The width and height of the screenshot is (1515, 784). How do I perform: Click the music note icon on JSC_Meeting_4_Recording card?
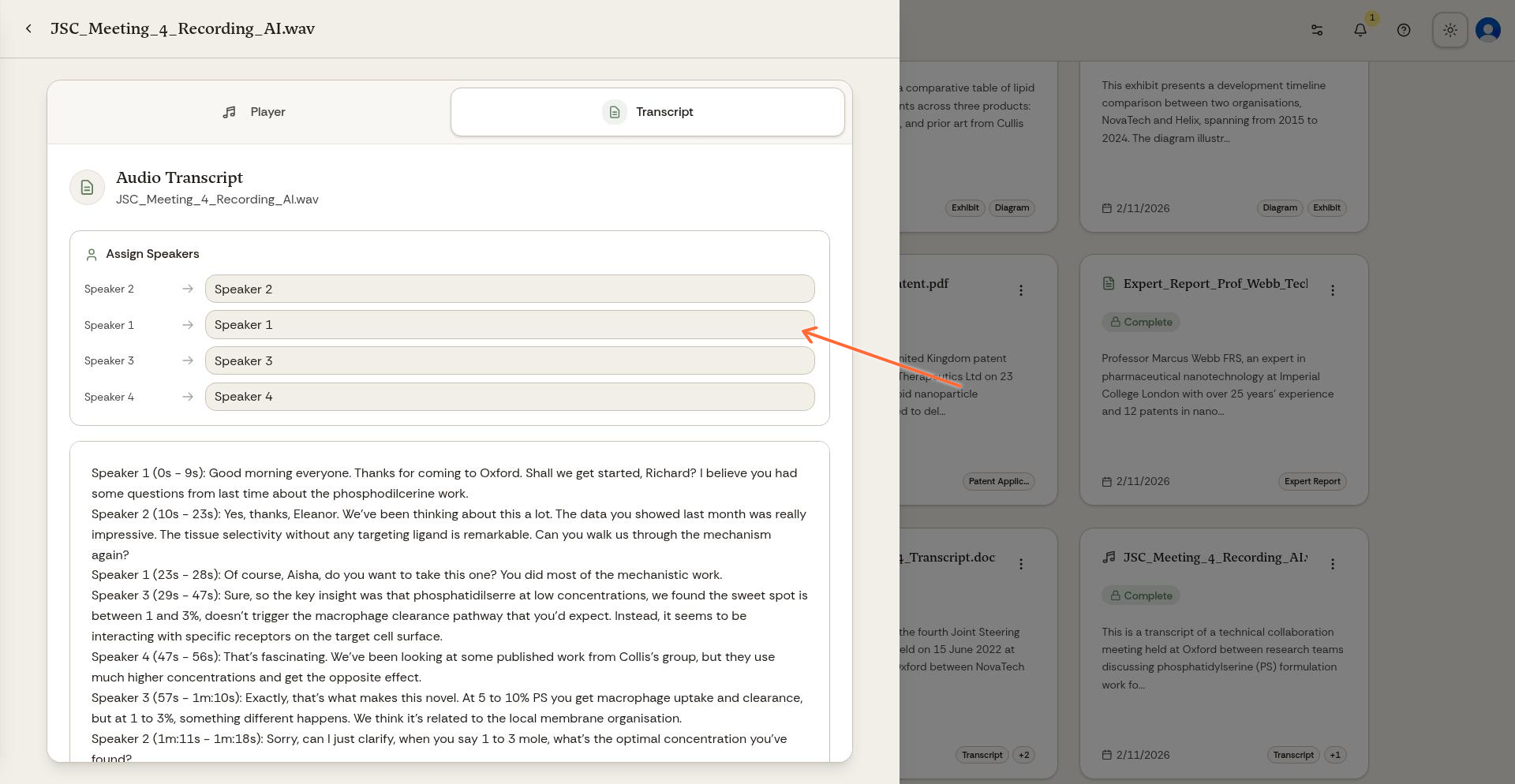[x=1109, y=558]
